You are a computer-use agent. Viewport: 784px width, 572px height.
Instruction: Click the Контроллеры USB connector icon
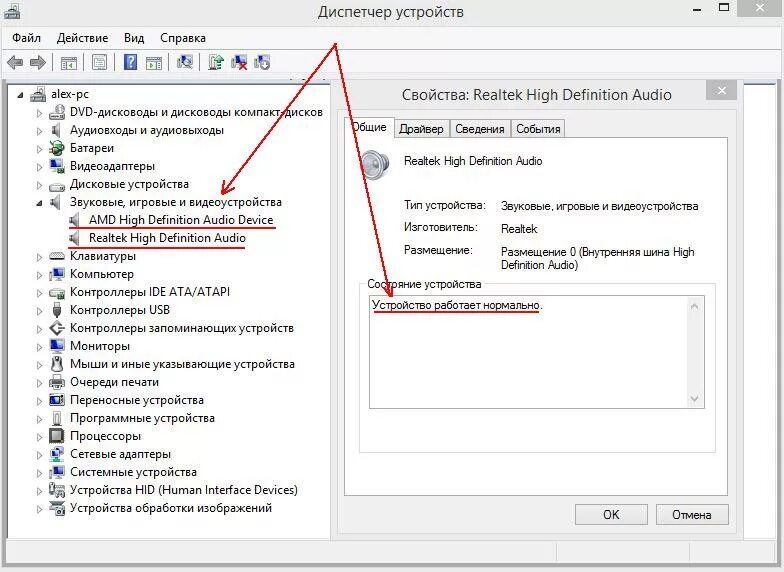pos(57,310)
